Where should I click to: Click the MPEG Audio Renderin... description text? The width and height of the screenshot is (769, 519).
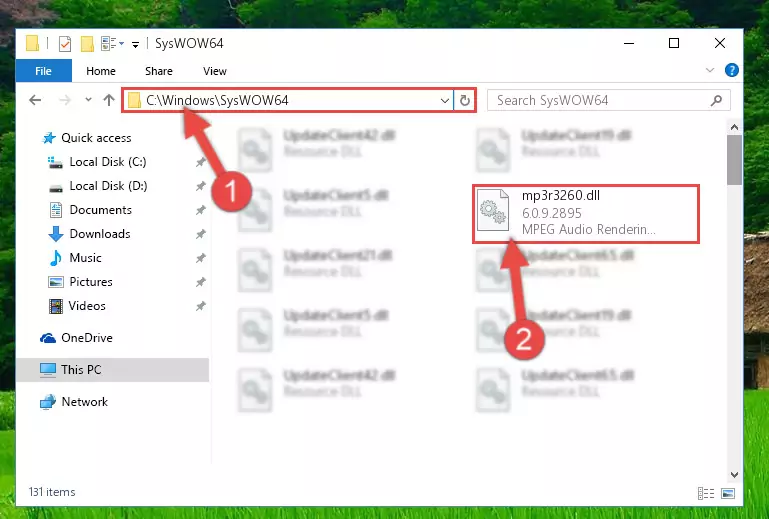(589, 230)
